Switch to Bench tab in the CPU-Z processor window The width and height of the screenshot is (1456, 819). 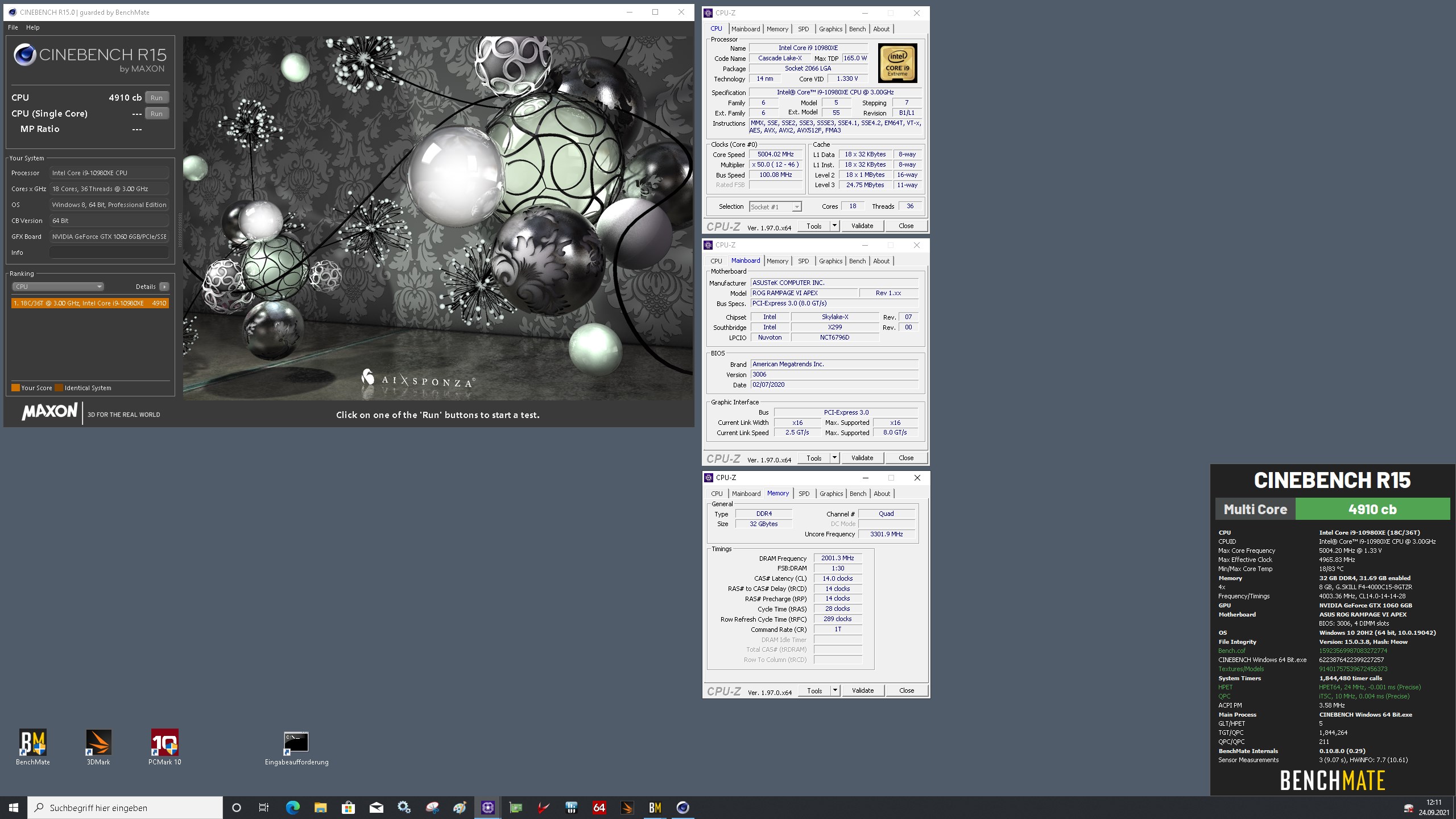tap(857, 29)
